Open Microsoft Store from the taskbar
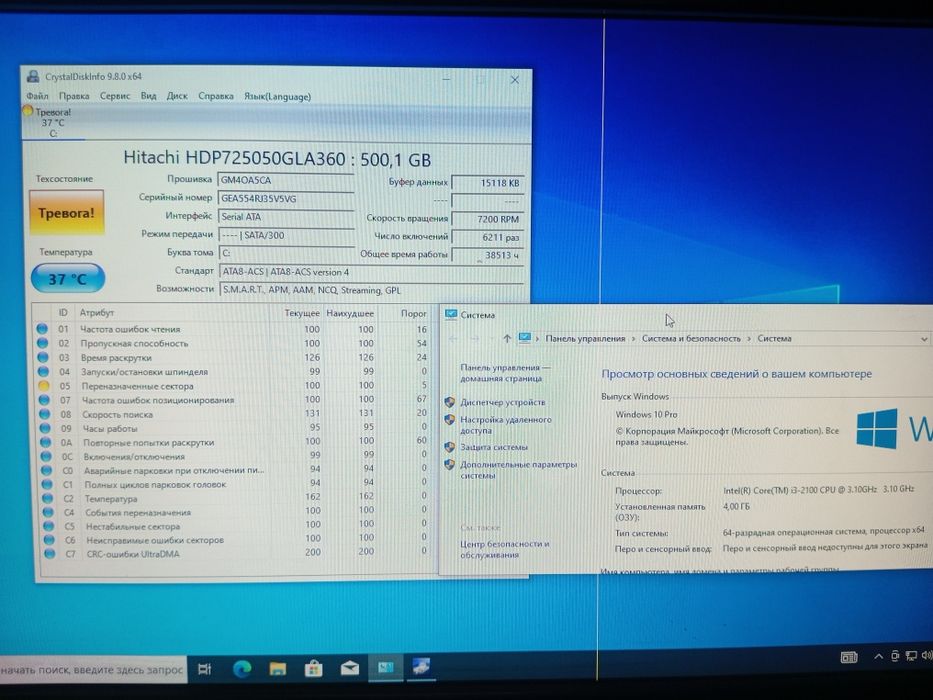 coord(314,669)
